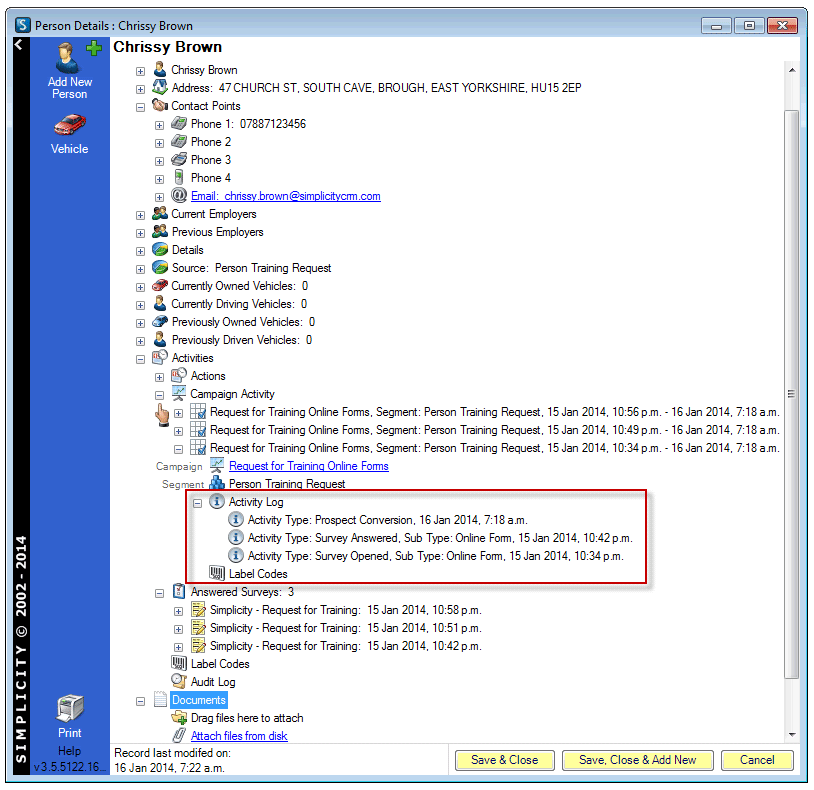Screen dimensions: 814x790
Task: Click the Attach files from disk link
Action: pos(239,735)
